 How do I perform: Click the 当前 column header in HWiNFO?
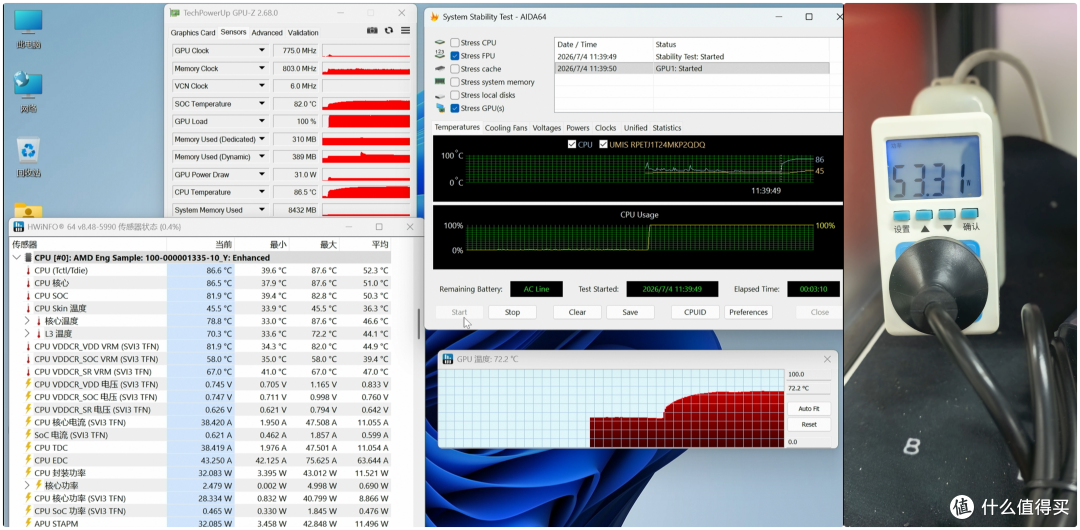pyautogui.click(x=200, y=244)
